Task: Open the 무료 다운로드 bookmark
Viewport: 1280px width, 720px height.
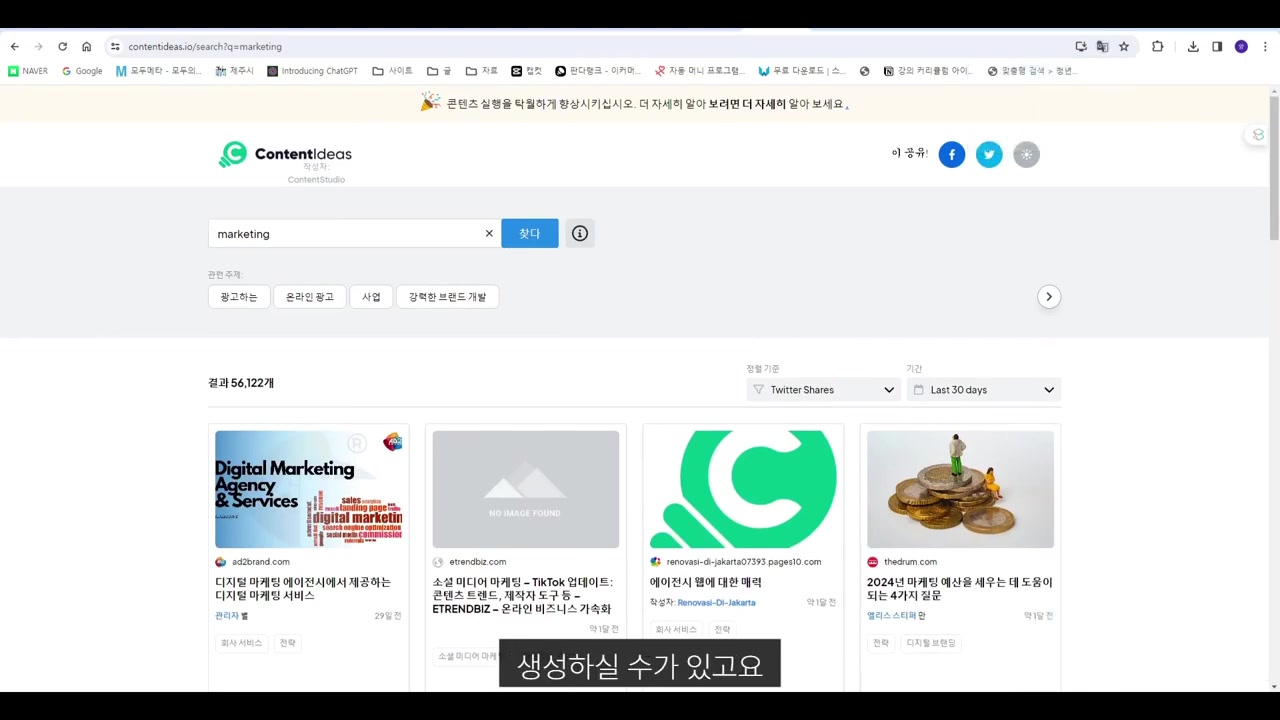Action: tap(801, 71)
